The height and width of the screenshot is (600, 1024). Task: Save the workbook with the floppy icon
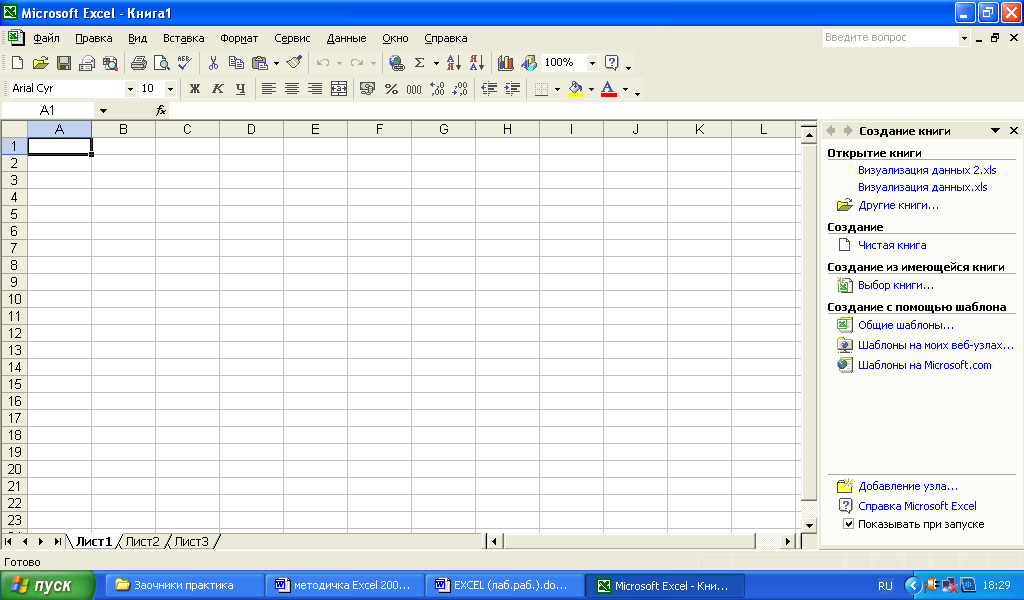click(x=64, y=63)
